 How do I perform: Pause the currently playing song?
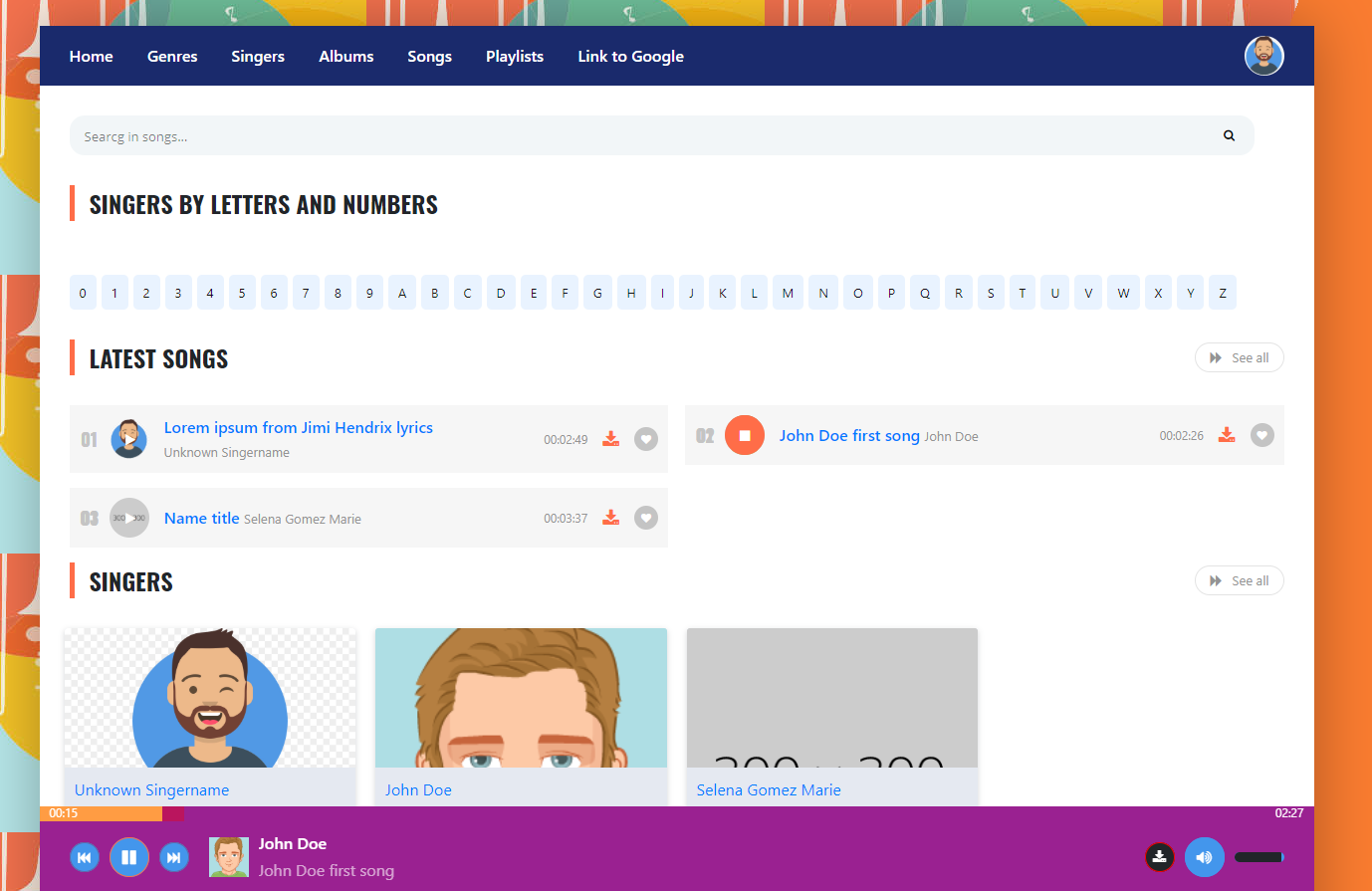tap(128, 856)
